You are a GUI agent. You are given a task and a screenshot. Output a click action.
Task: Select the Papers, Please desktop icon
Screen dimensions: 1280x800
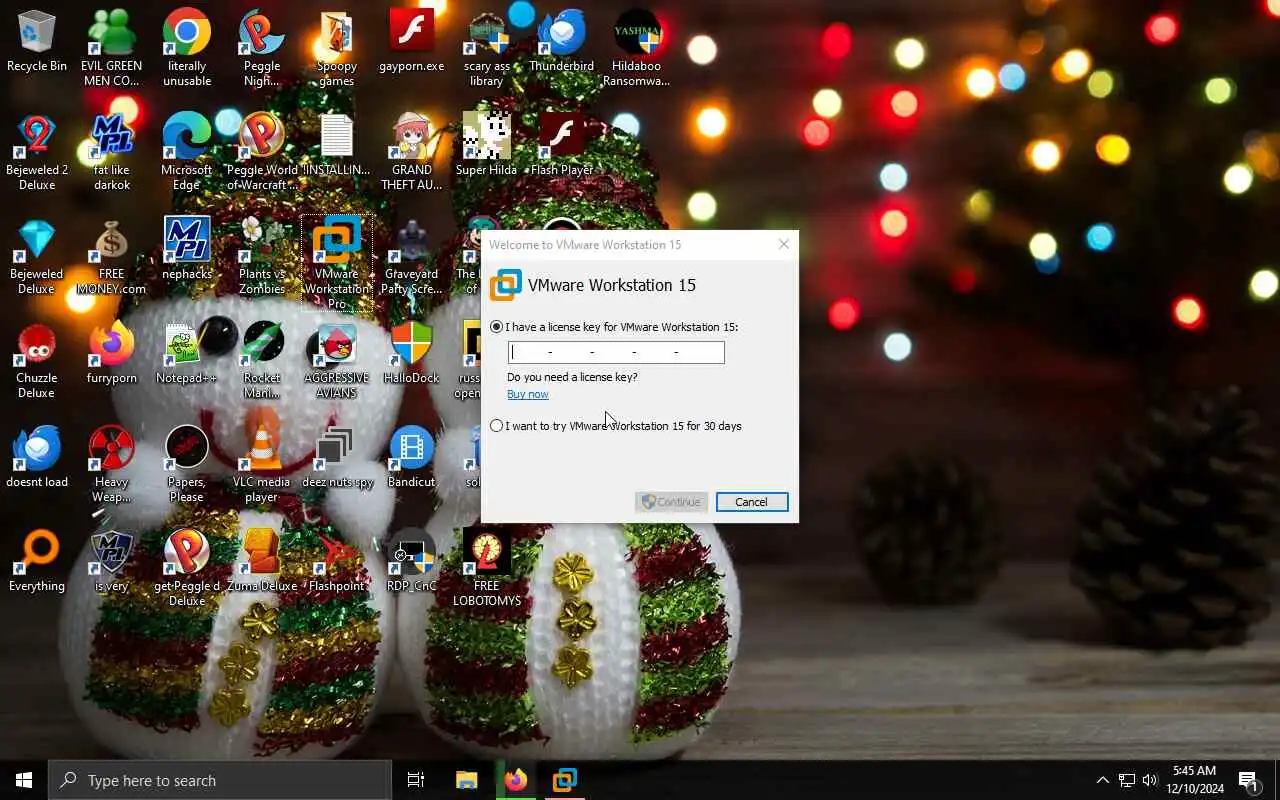[x=187, y=464]
